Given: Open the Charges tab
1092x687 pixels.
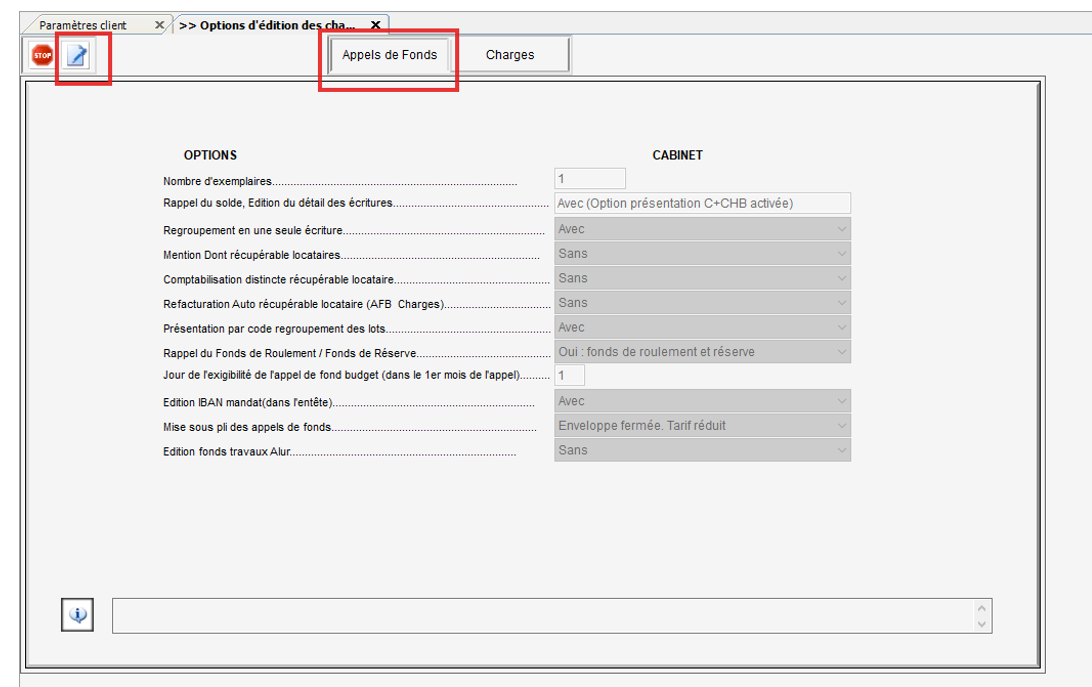Looking at the screenshot, I should [510, 55].
